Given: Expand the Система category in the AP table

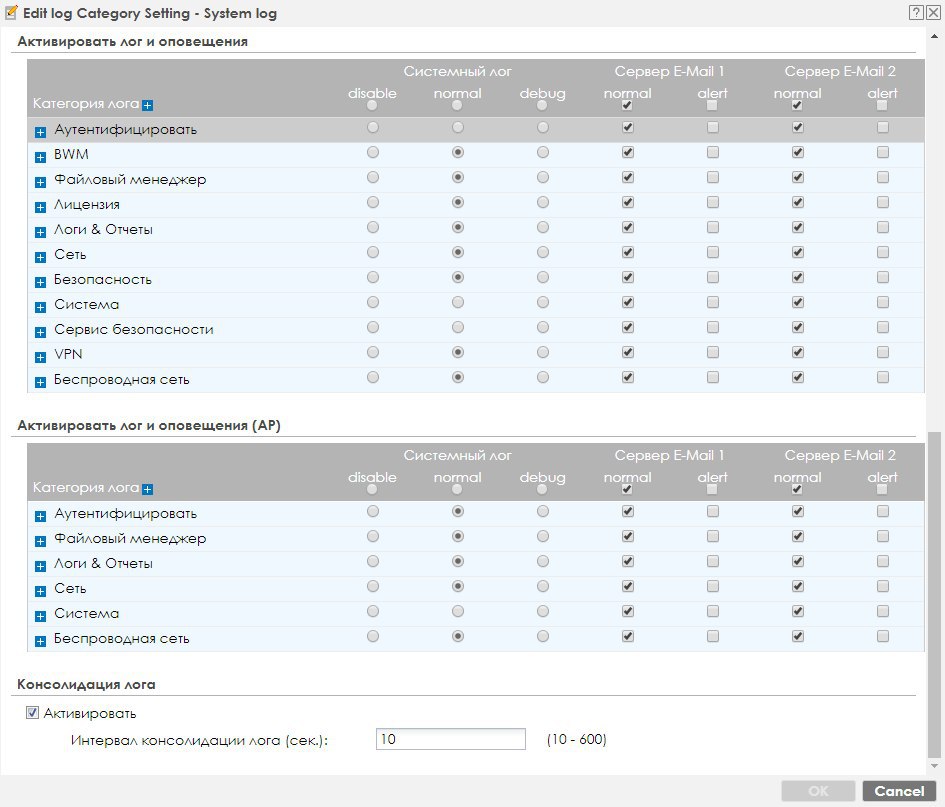Looking at the screenshot, I should [40, 616].
